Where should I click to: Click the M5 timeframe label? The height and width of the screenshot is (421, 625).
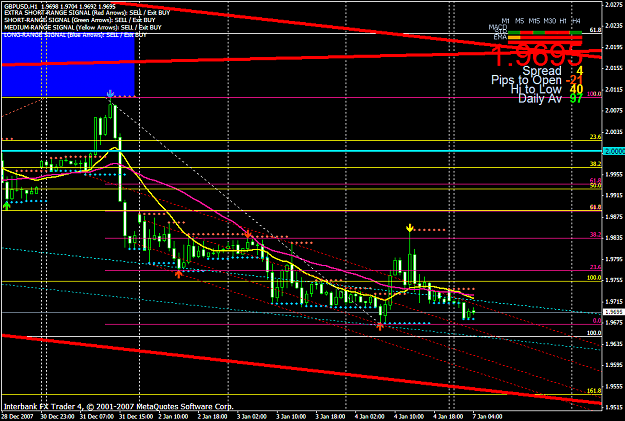(519, 21)
